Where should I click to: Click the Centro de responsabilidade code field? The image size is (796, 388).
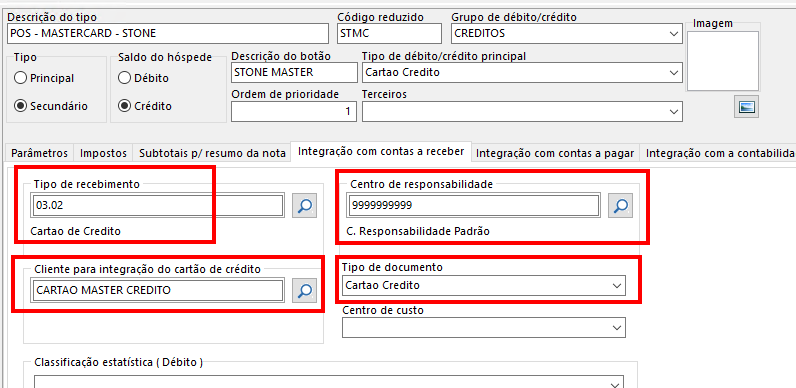point(473,206)
